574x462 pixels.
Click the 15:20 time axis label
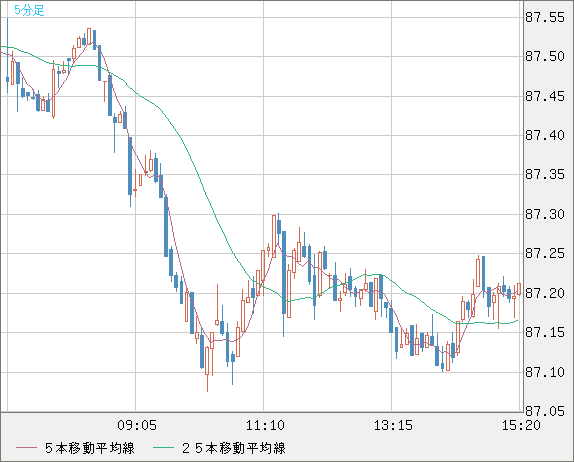point(521,425)
